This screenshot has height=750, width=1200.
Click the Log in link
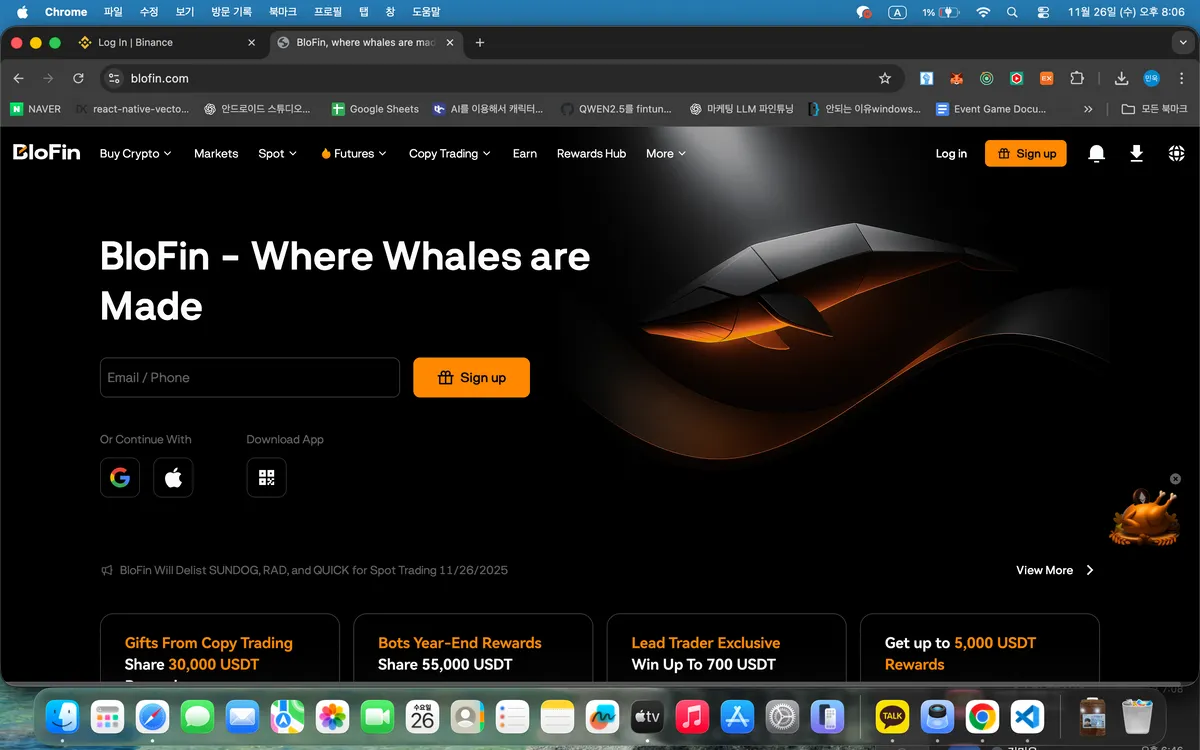(x=951, y=154)
